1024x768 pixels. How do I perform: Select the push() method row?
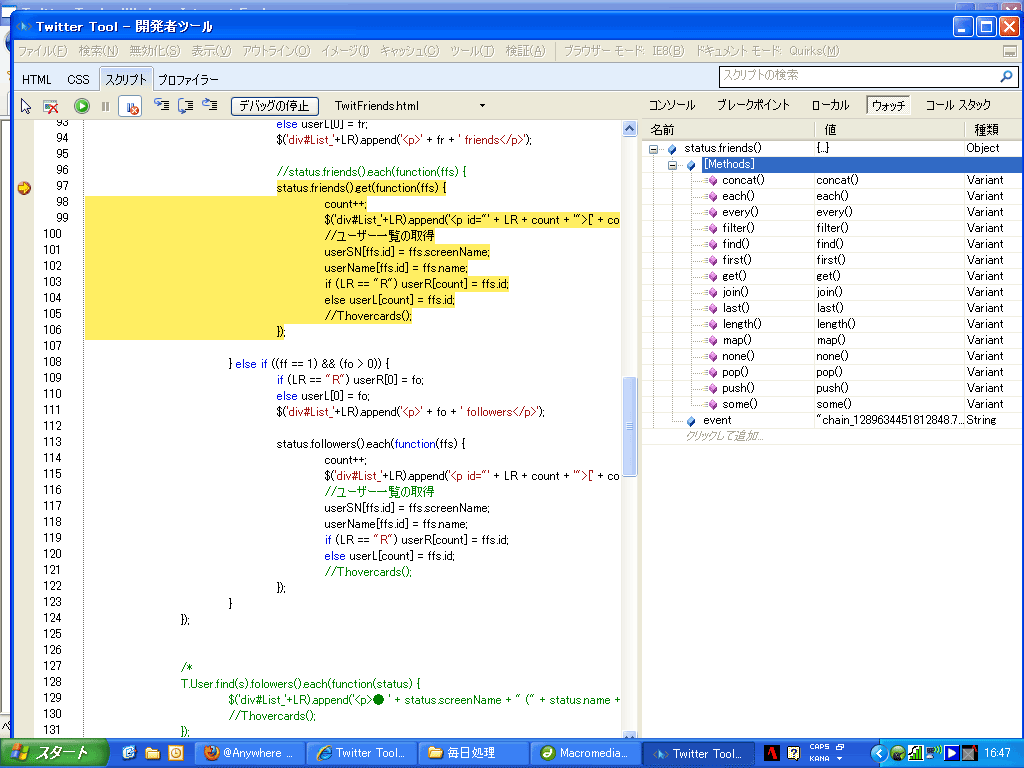click(x=832, y=389)
